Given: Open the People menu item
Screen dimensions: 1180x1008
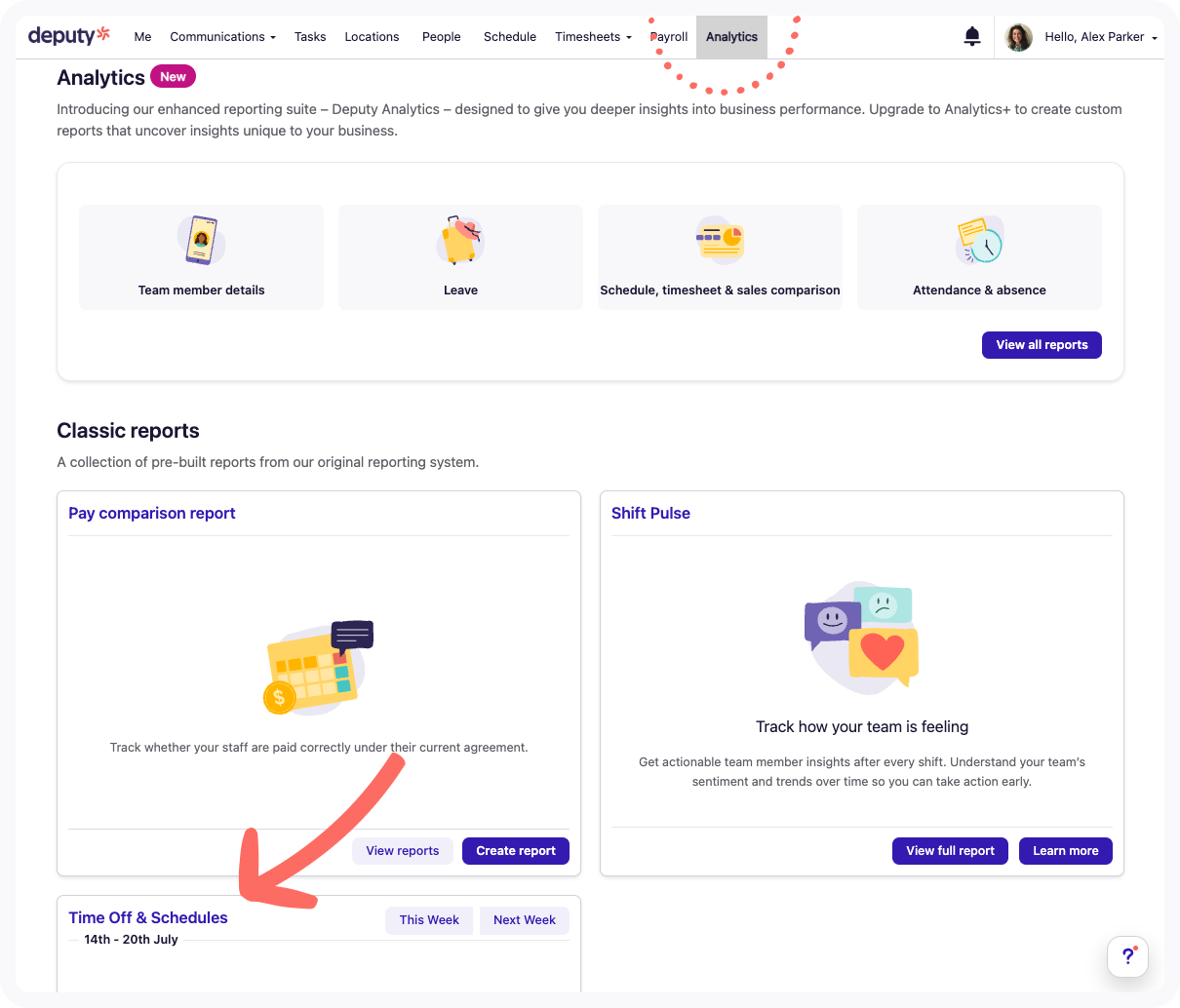Looking at the screenshot, I should click(441, 37).
